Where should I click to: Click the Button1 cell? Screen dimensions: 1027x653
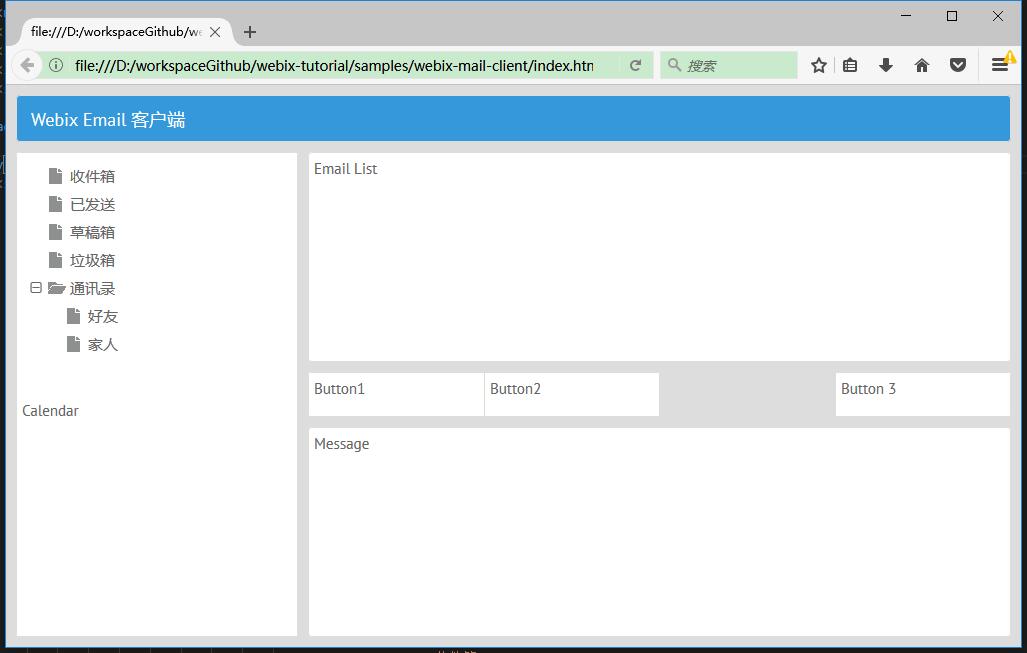tap(396, 394)
